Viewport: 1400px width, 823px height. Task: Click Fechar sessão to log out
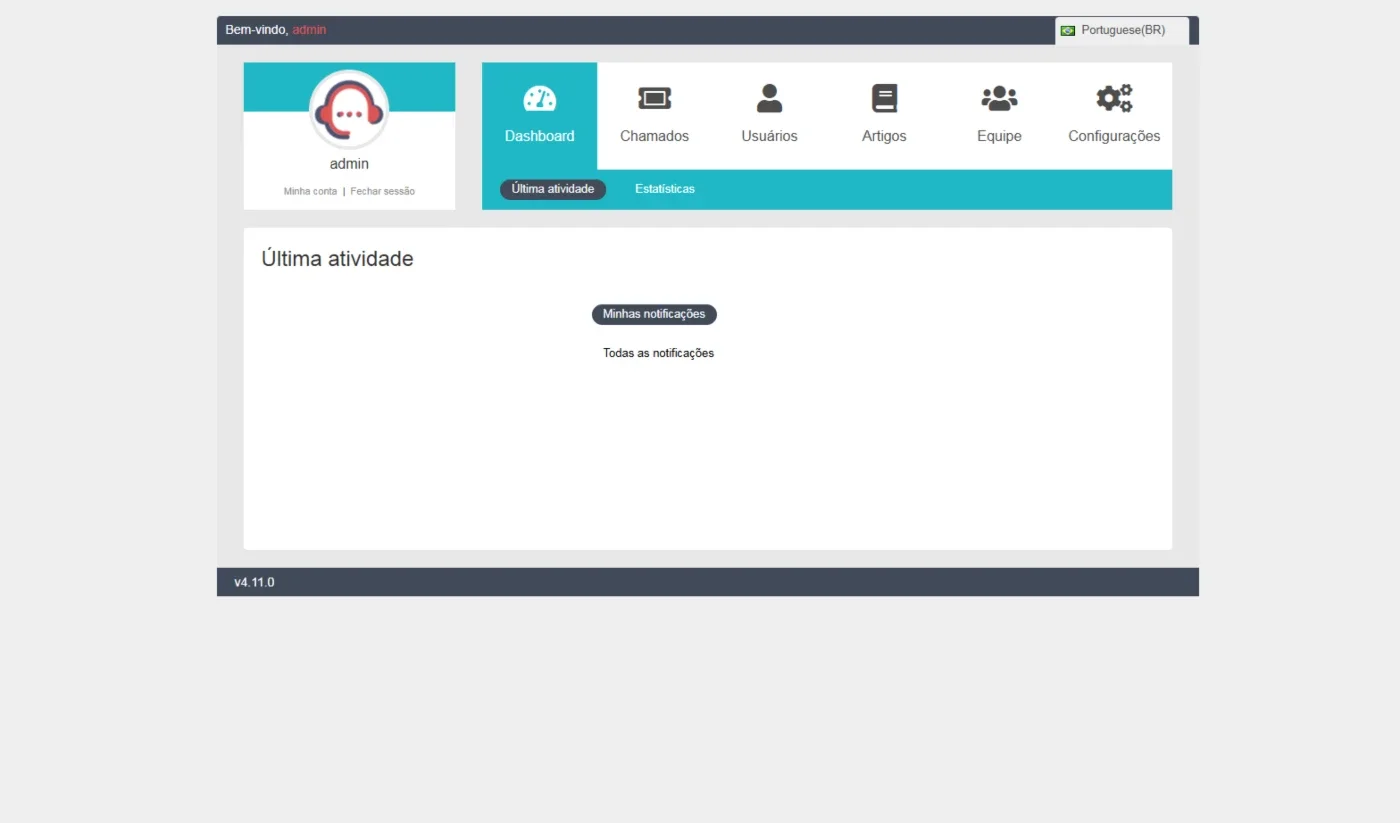click(x=383, y=191)
